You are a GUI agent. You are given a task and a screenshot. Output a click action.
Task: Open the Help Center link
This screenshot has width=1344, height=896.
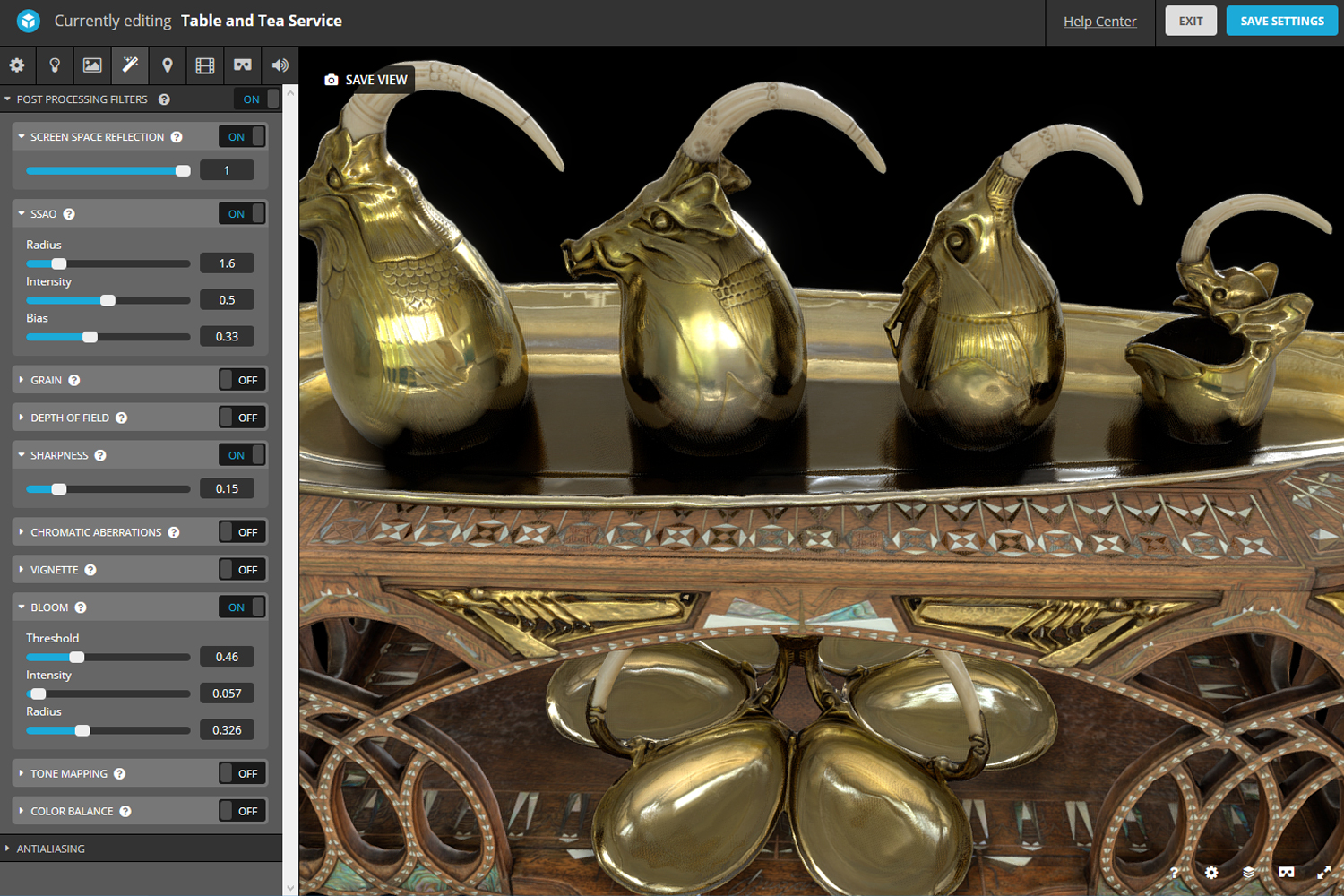1099,22
